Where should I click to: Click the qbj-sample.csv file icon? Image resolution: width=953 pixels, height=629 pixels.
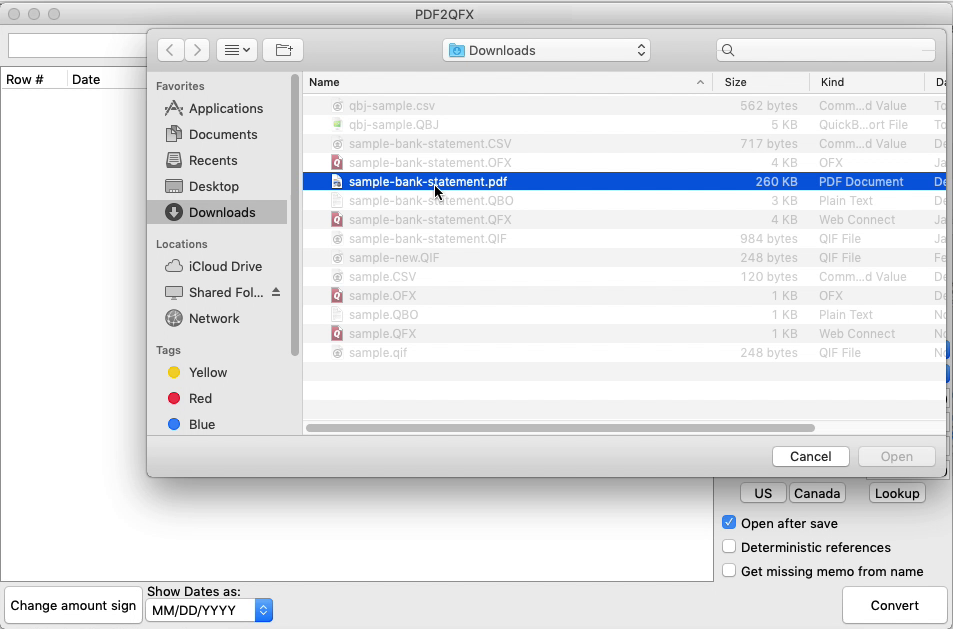[x=337, y=106]
